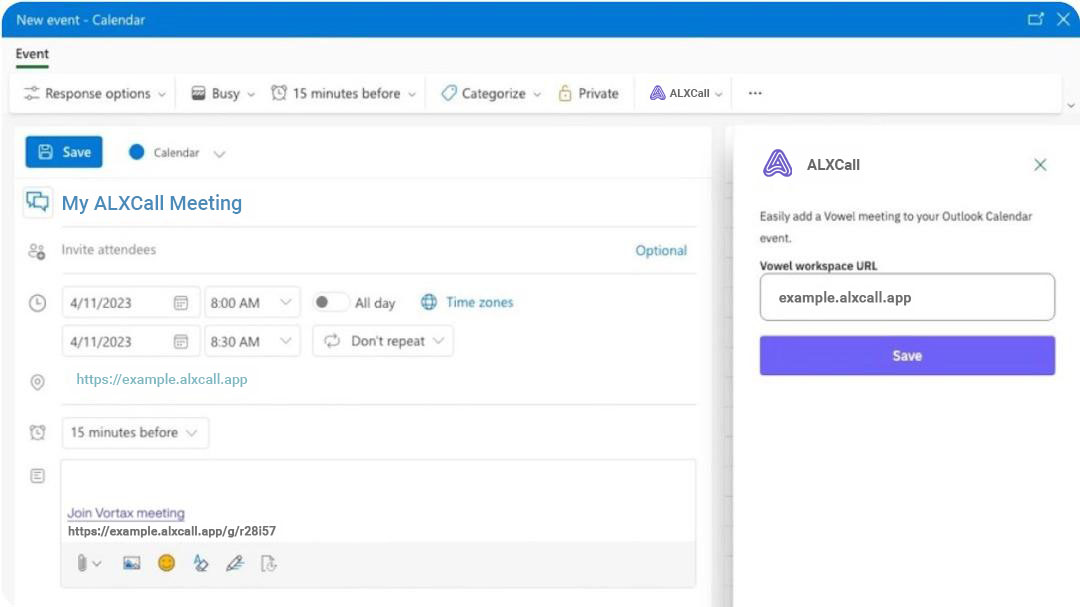Click the text highlighter formatting icon
Image resolution: width=1080 pixels, height=607 pixels.
201,563
